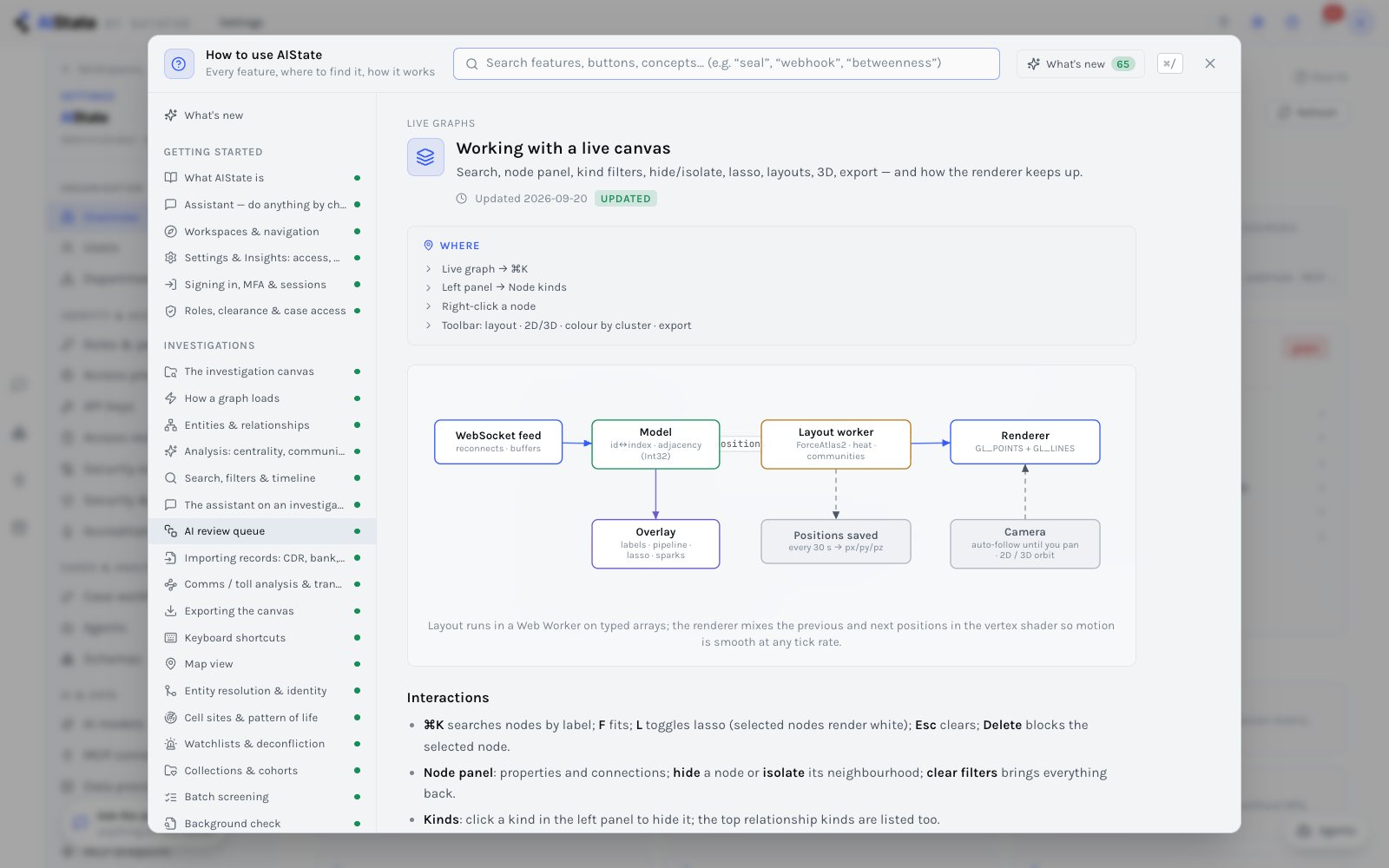Click the download icon for Exporting the canvas

tap(171, 611)
